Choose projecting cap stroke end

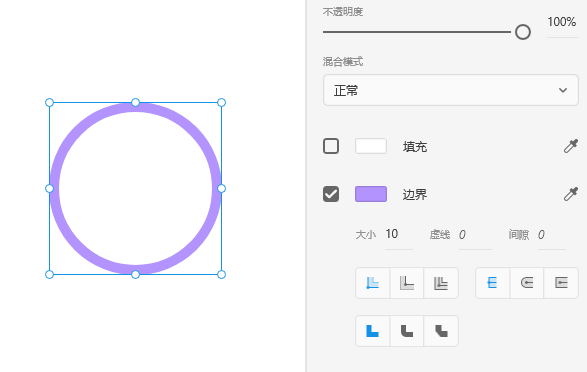pyautogui.click(x=561, y=283)
